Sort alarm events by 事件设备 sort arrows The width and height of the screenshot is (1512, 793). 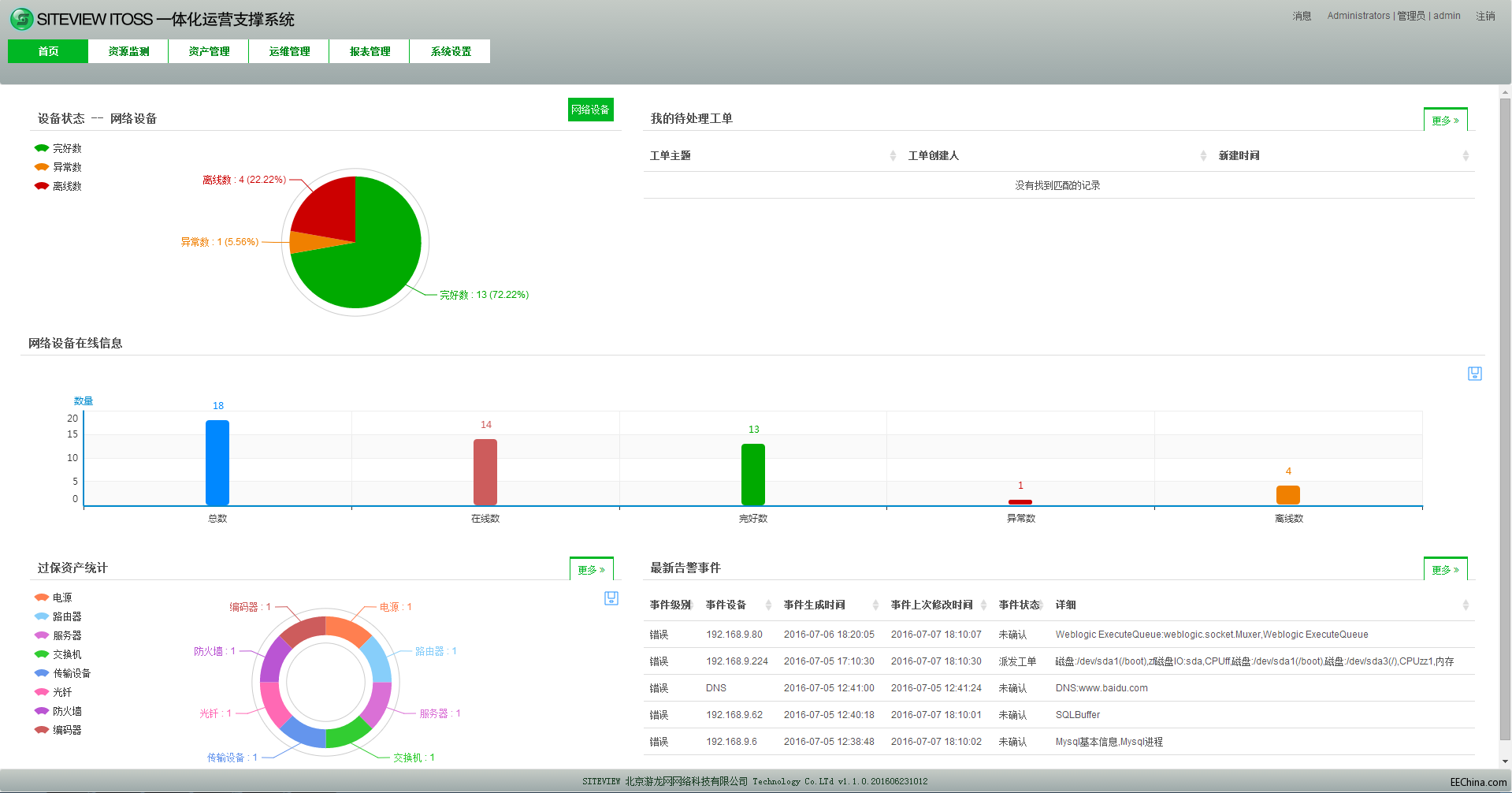coord(767,605)
